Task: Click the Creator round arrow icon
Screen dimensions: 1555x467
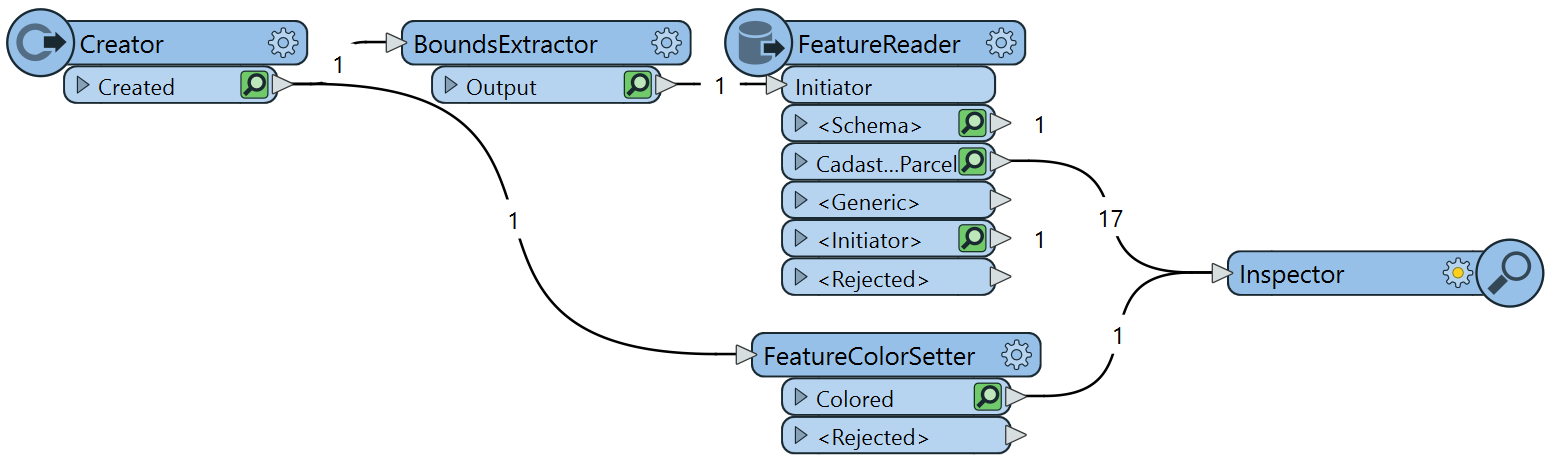Action: coord(36,44)
